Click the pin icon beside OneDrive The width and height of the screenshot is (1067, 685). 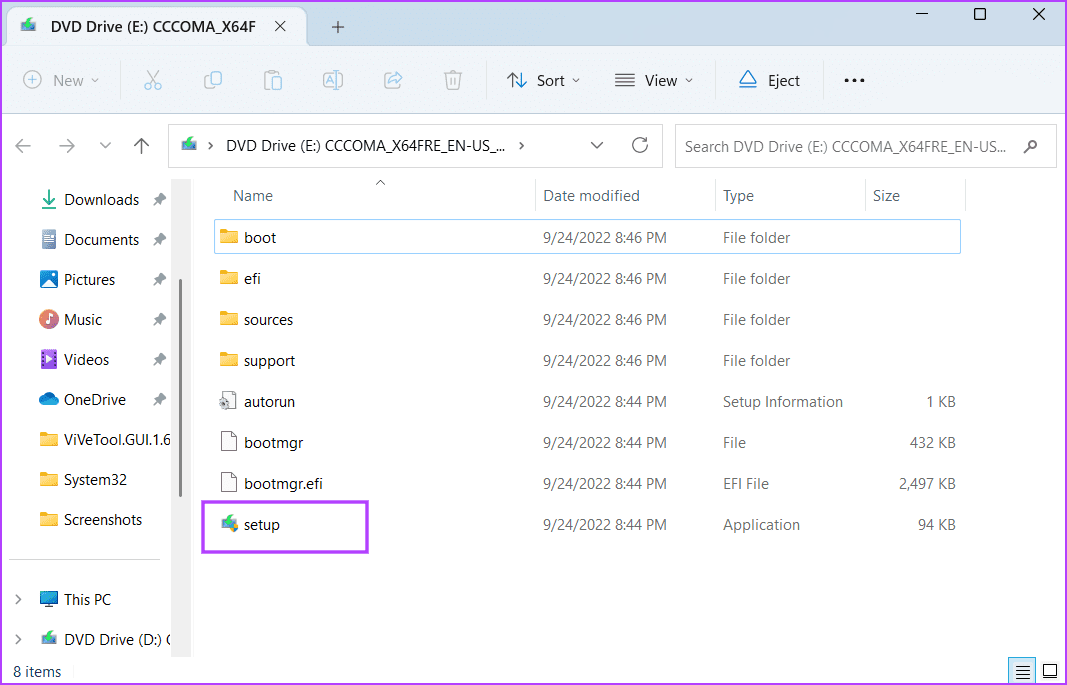(x=159, y=399)
